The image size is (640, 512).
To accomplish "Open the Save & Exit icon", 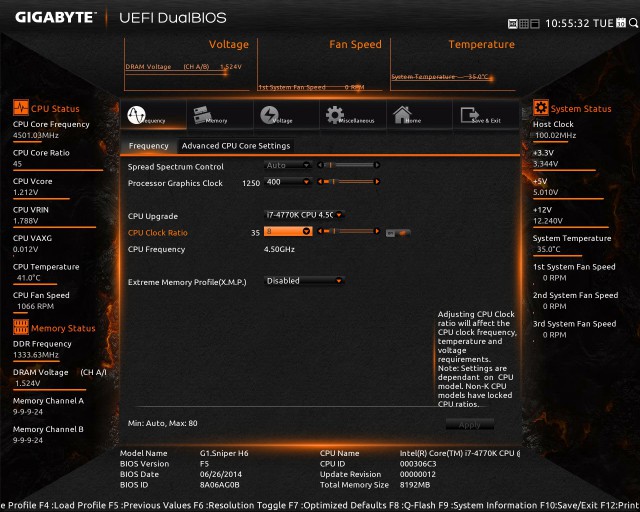I will pyautogui.click(x=469, y=115).
